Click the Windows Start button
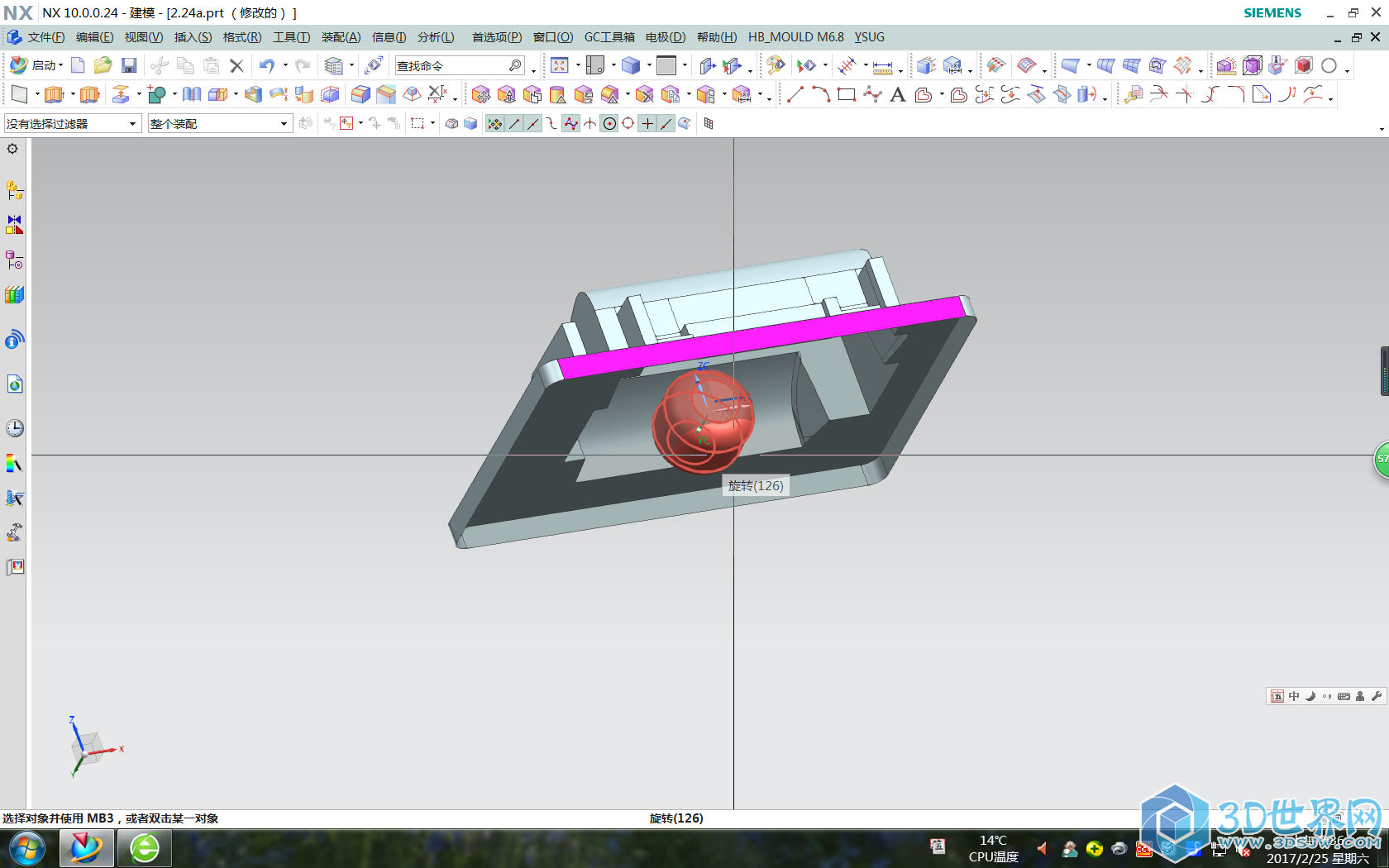 26,849
